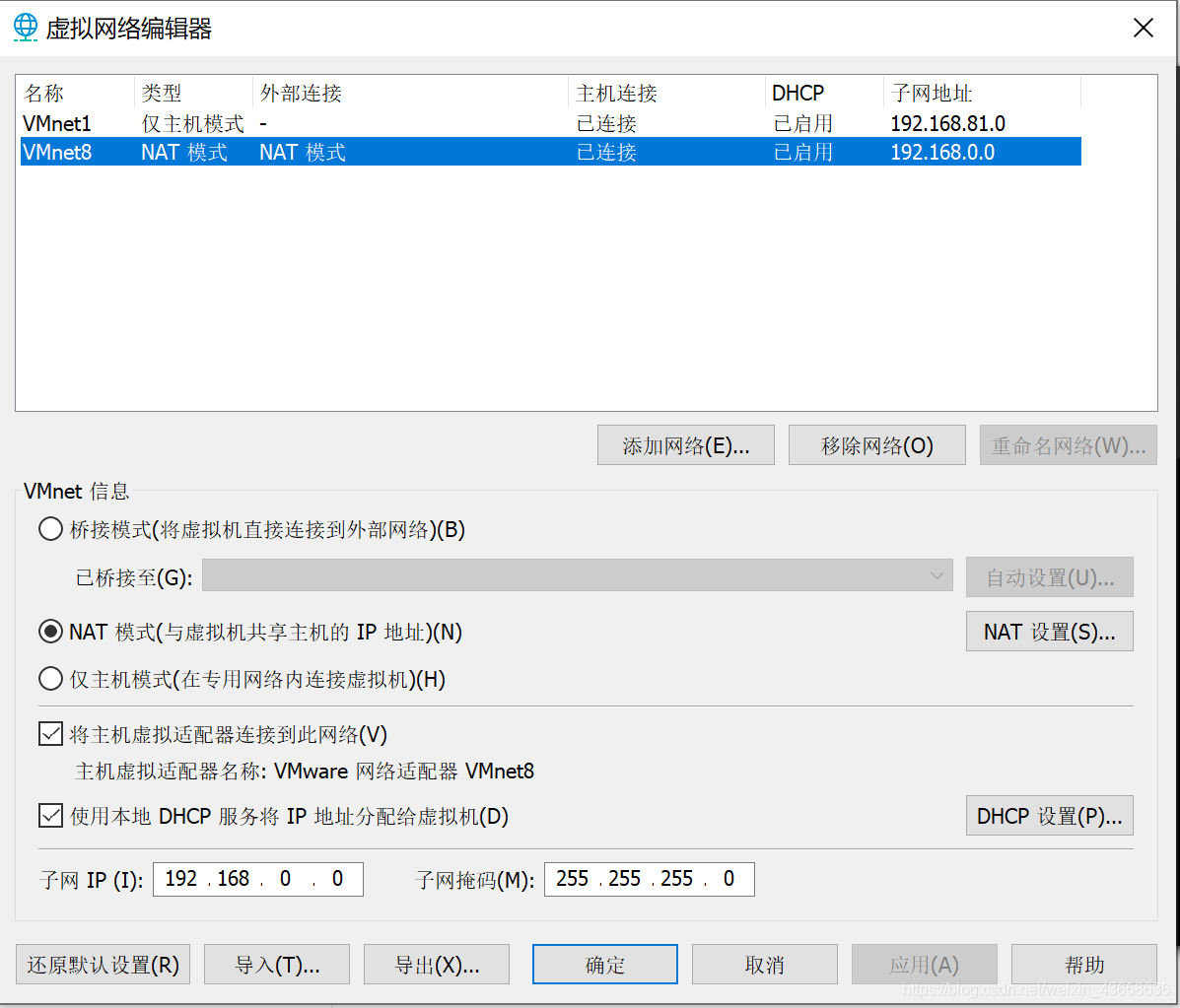Viewport: 1180px width, 1008px height.
Task: Click 导入(T)... button
Action: tap(277, 965)
